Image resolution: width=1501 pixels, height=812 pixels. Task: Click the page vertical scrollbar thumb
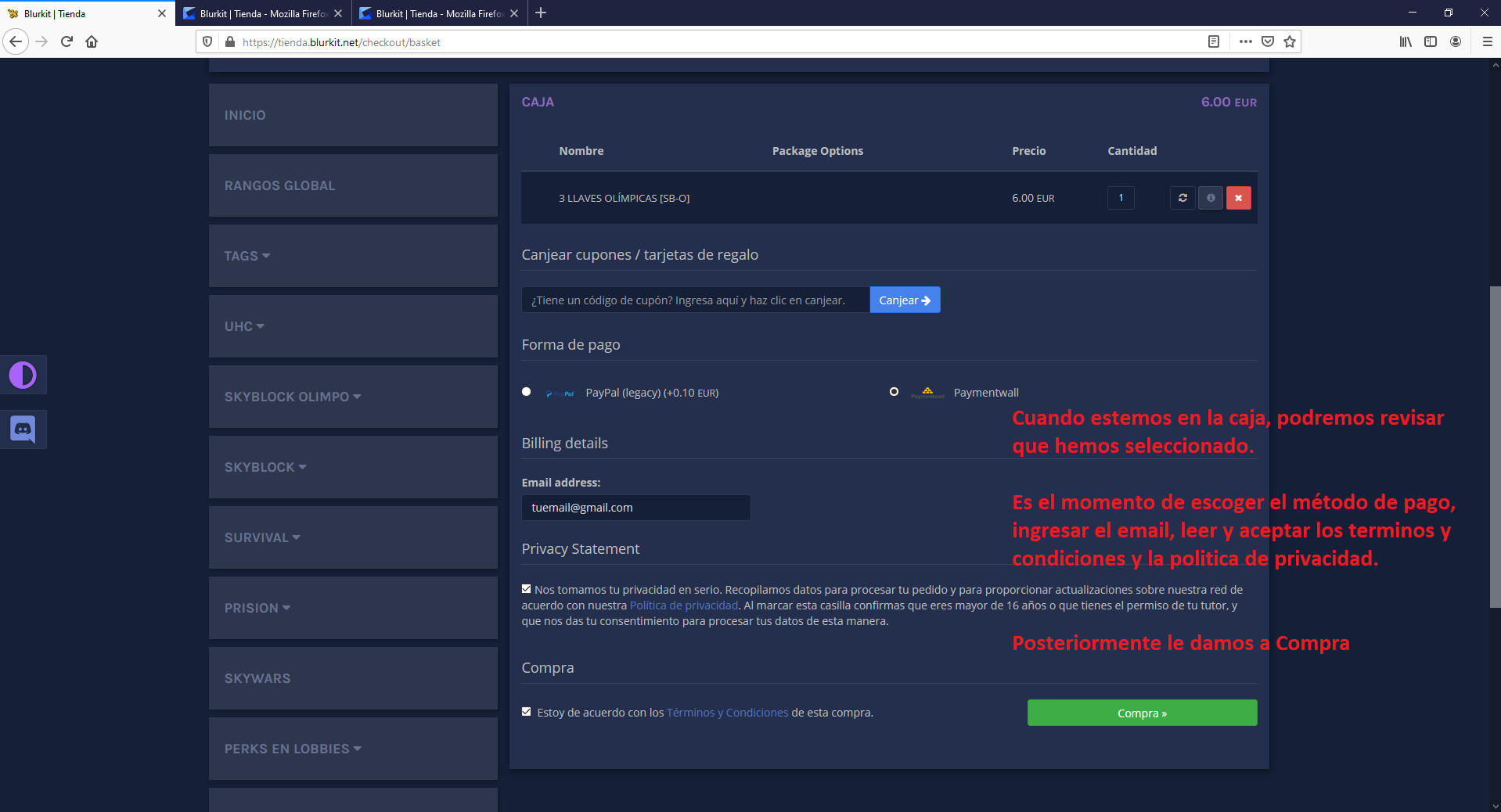tap(1495, 447)
